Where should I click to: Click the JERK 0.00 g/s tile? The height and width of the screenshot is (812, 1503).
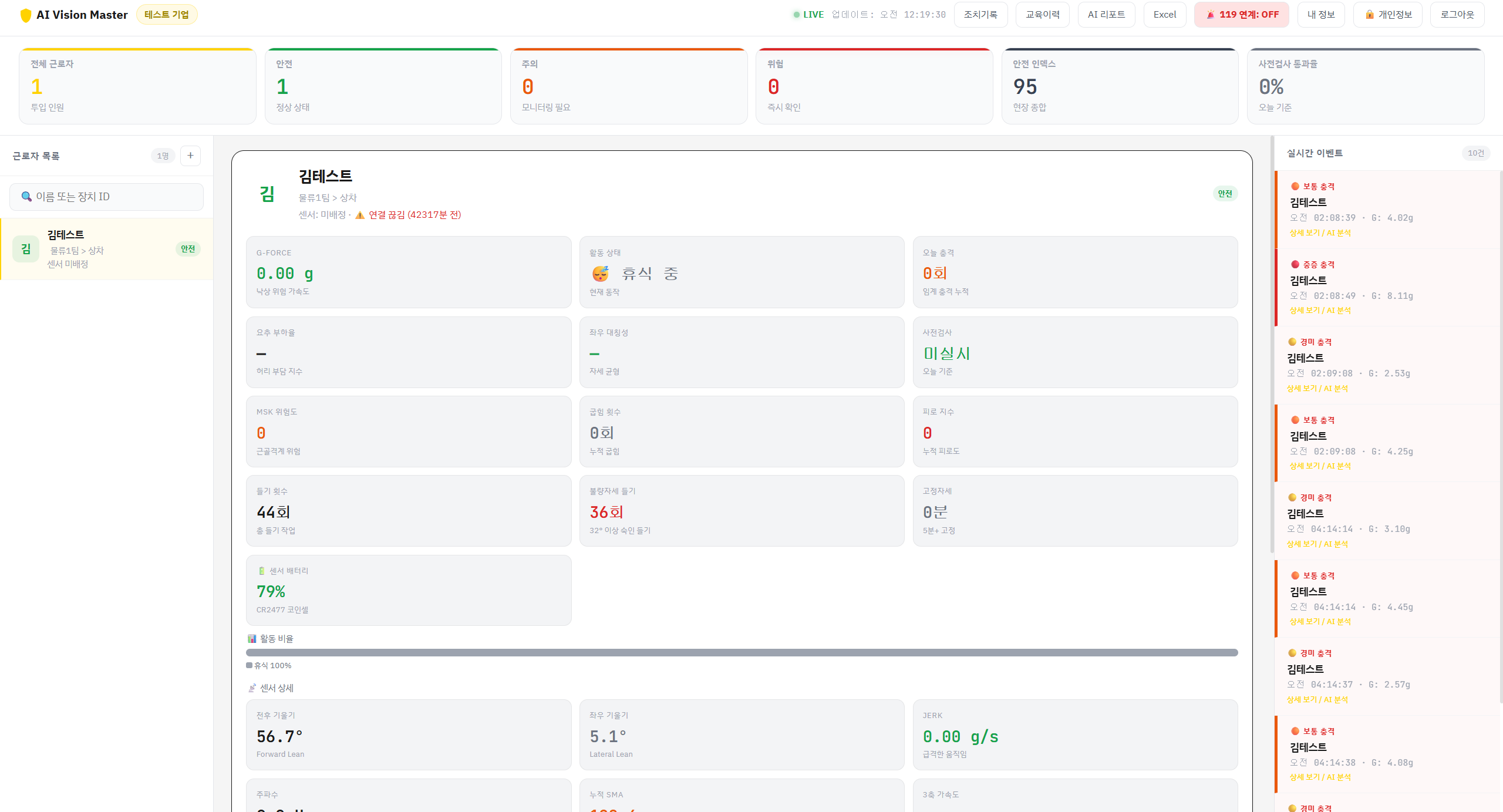tap(1075, 734)
